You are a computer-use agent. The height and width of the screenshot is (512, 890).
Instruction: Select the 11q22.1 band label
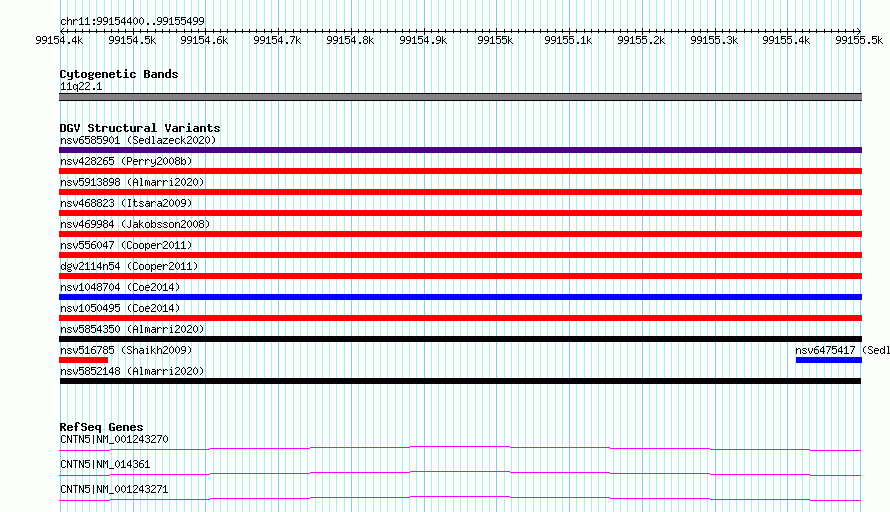click(81, 86)
